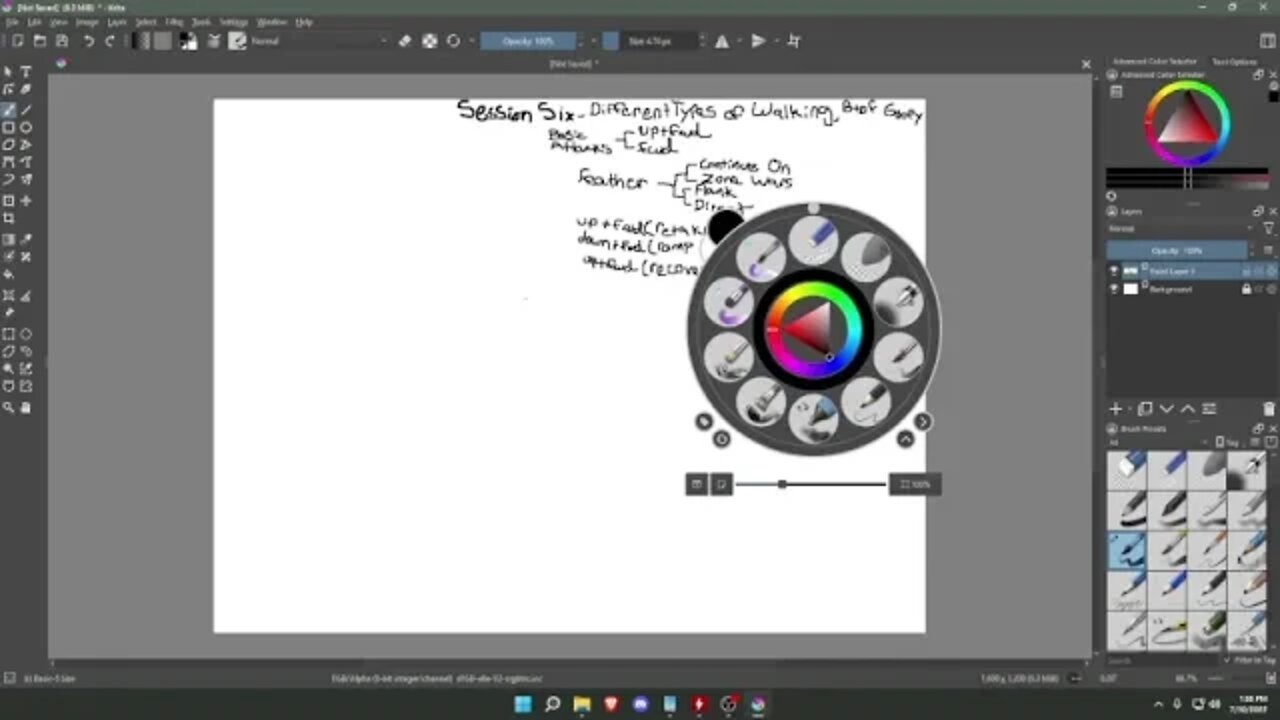The width and height of the screenshot is (1280, 720).
Task: Select the Elliptical Selection tool
Action: point(26,334)
